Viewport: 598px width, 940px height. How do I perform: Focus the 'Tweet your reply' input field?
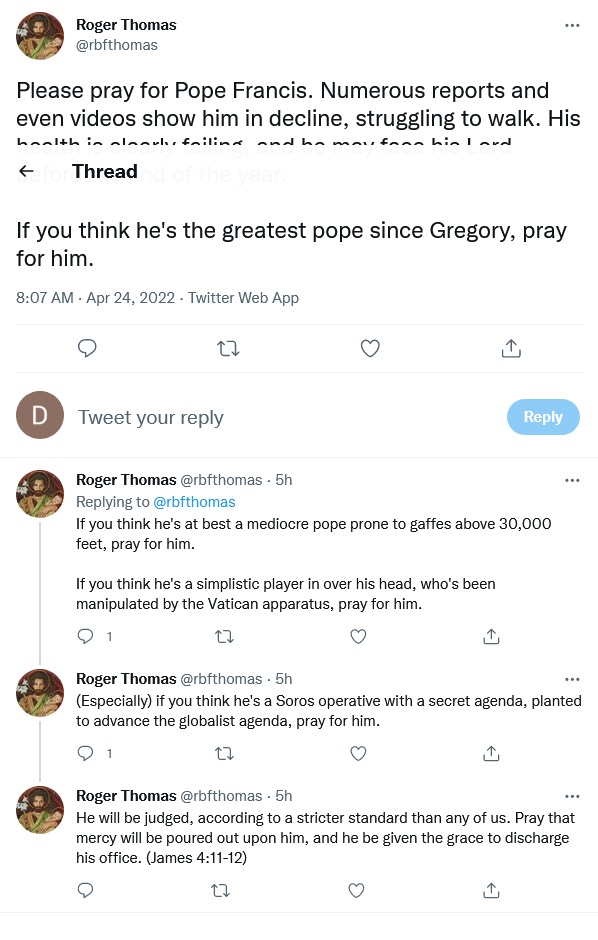point(288,417)
